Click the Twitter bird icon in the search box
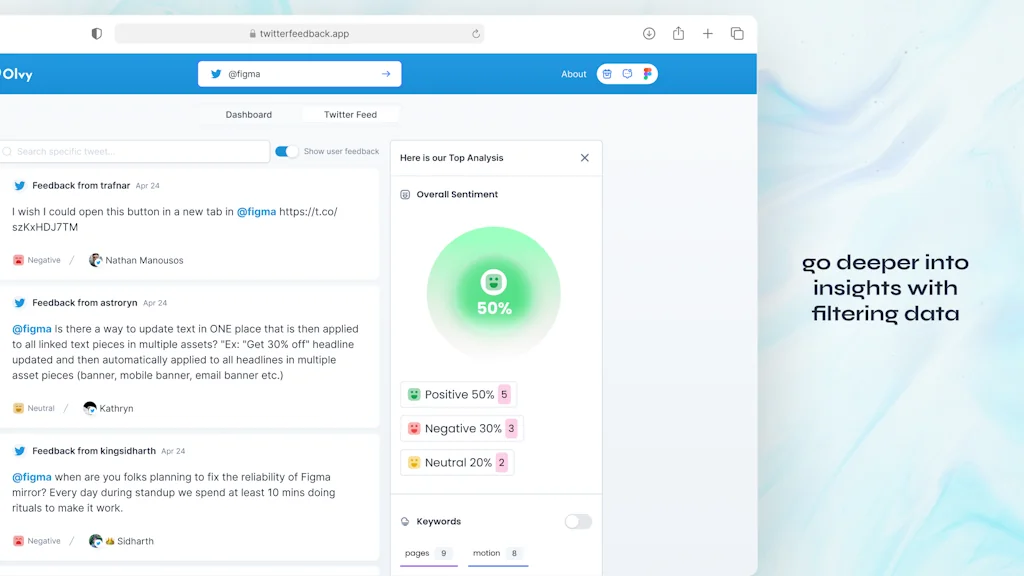The width and height of the screenshot is (1024, 576). coord(216,73)
